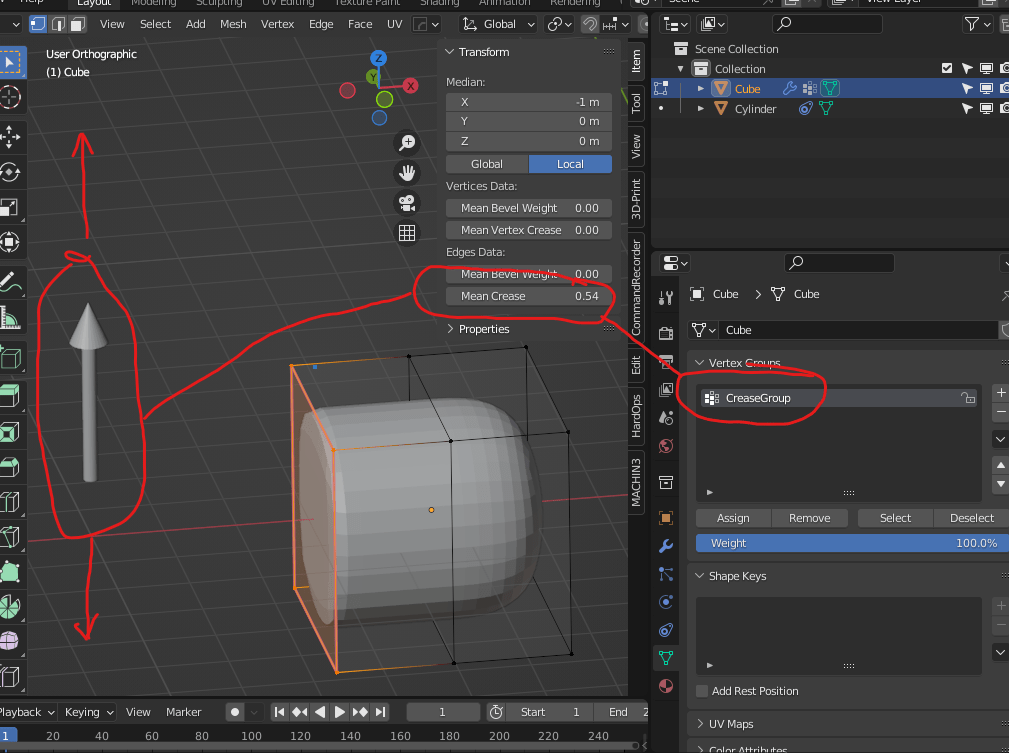The height and width of the screenshot is (753, 1009).
Task: Switch to the UV Editing workspace tab
Action: (x=288, y=4)
